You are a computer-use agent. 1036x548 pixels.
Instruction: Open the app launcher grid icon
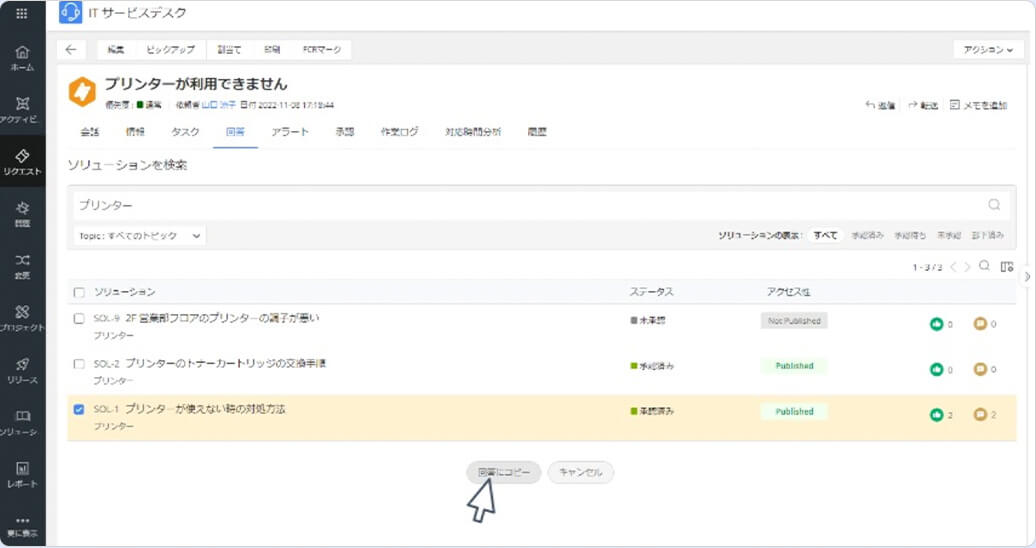[22, 13]
